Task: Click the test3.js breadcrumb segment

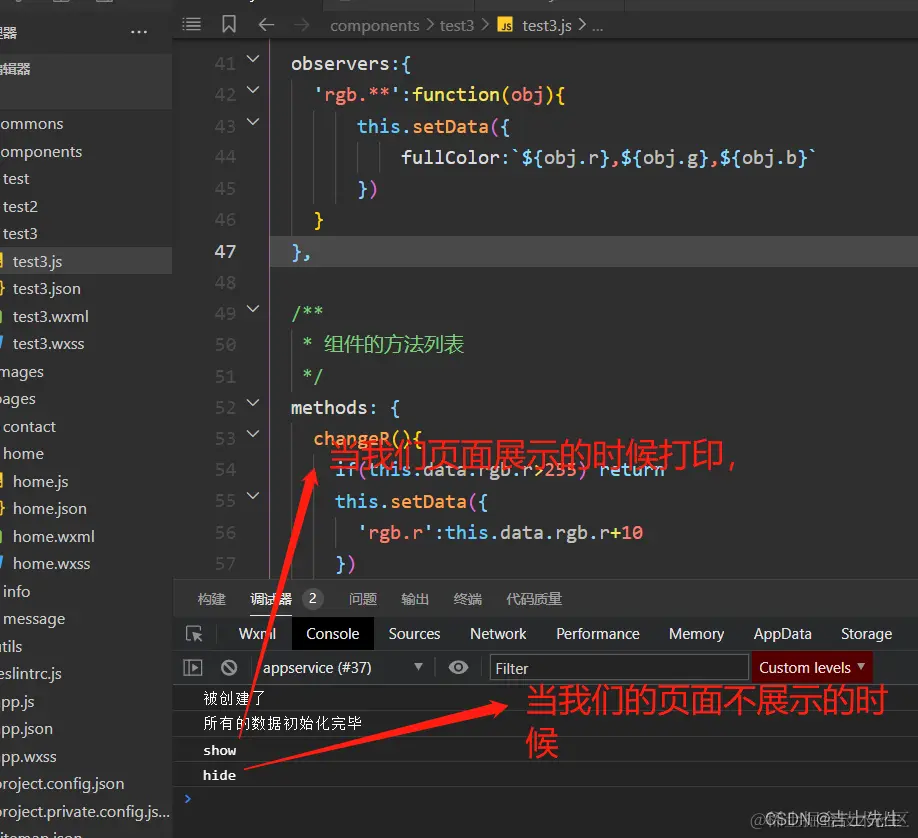Action: click(547, 26)
